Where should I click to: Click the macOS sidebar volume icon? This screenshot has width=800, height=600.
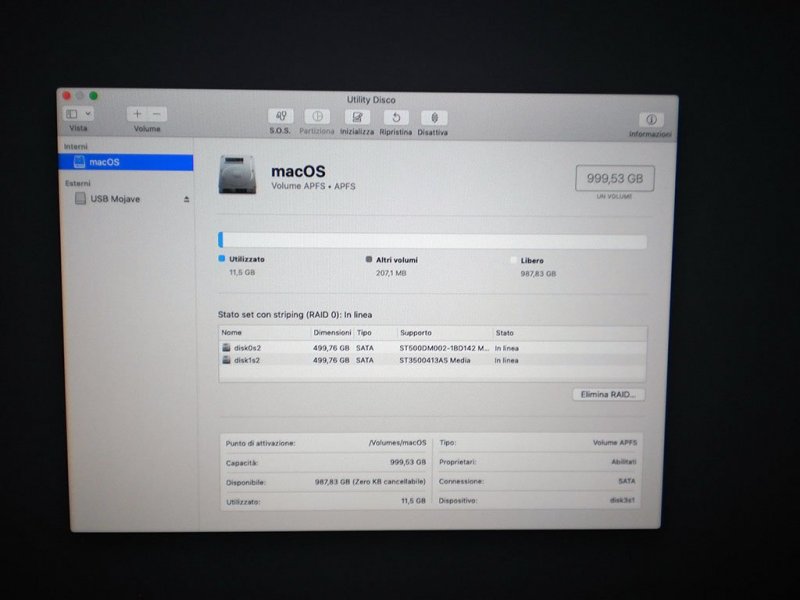point(79,162)
